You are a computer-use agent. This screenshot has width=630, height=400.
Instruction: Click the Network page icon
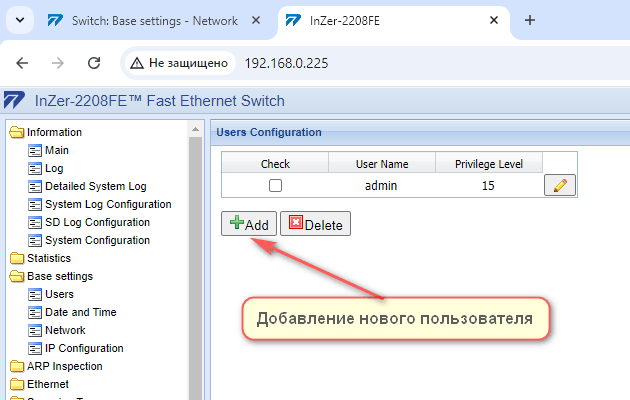point(35,331)
